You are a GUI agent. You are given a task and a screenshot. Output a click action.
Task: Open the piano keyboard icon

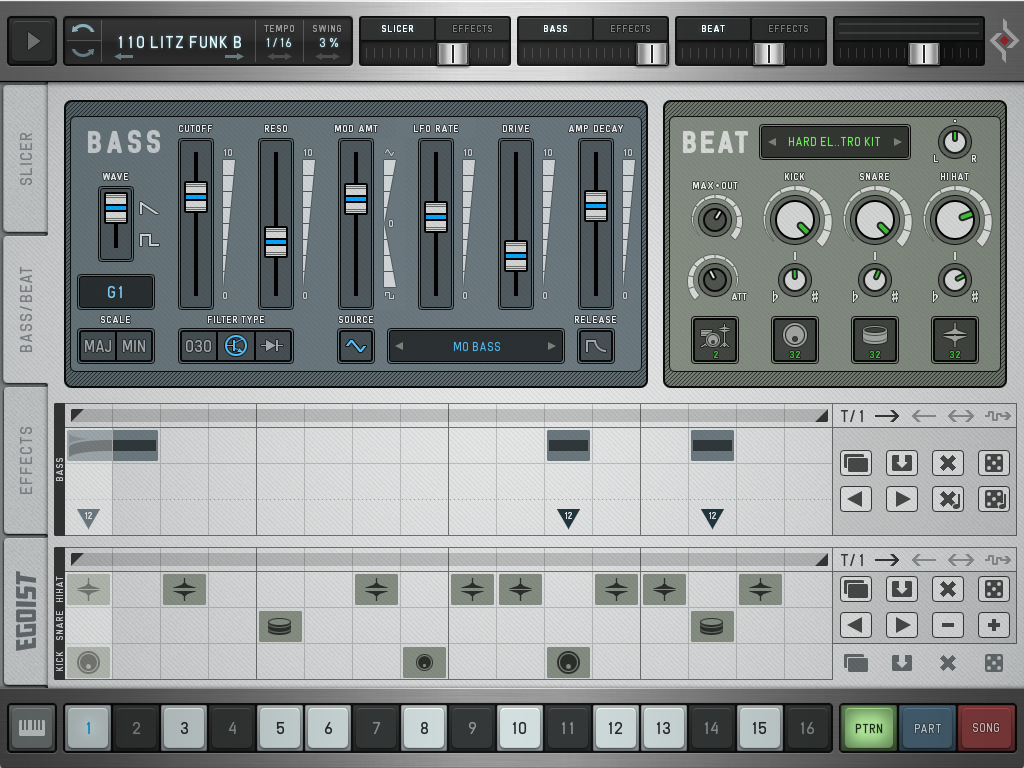(32, 727)
